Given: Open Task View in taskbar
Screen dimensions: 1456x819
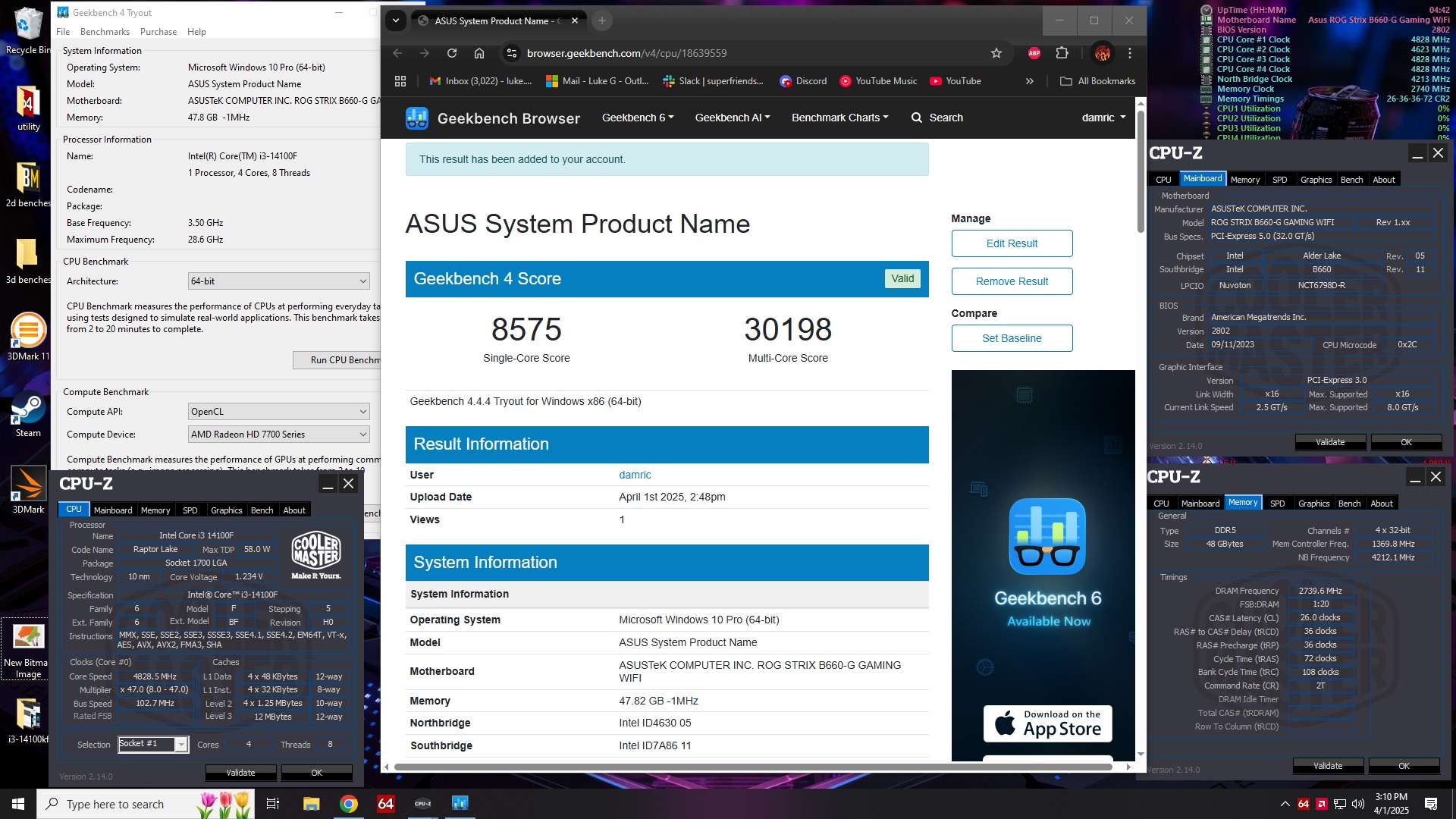Looking at the screenshot, I should (x=273, y=804).
